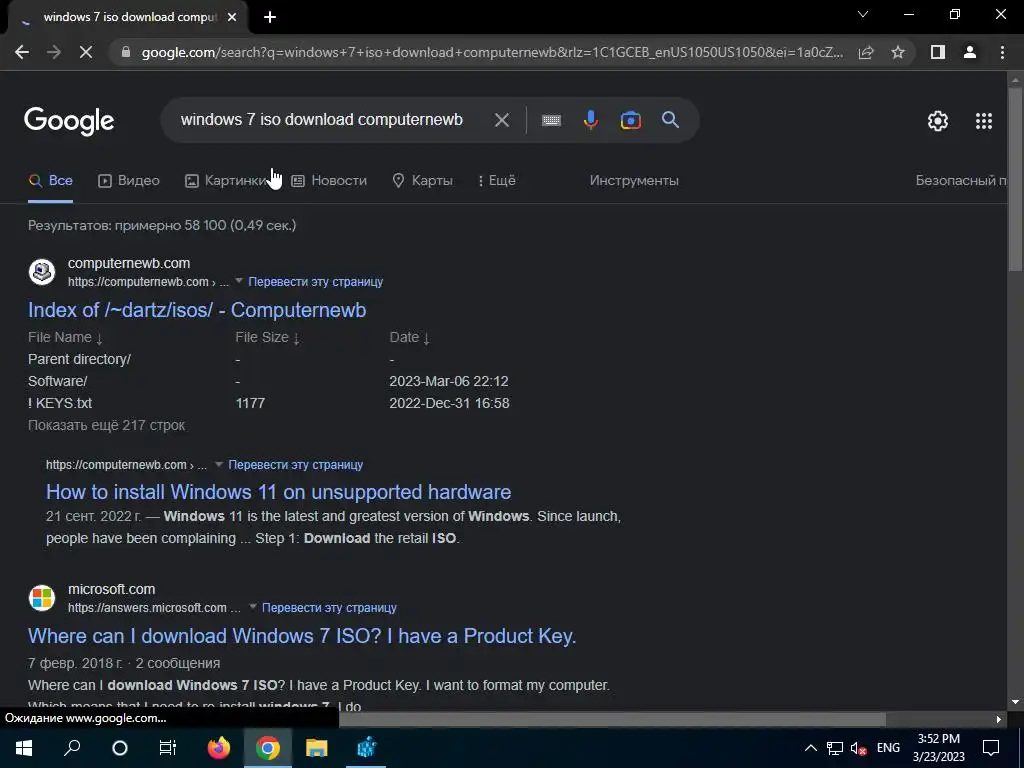Screen dimensions: 1024x768
Task: Click horizontal scrollbar right arrow
Action: (999, 719)
